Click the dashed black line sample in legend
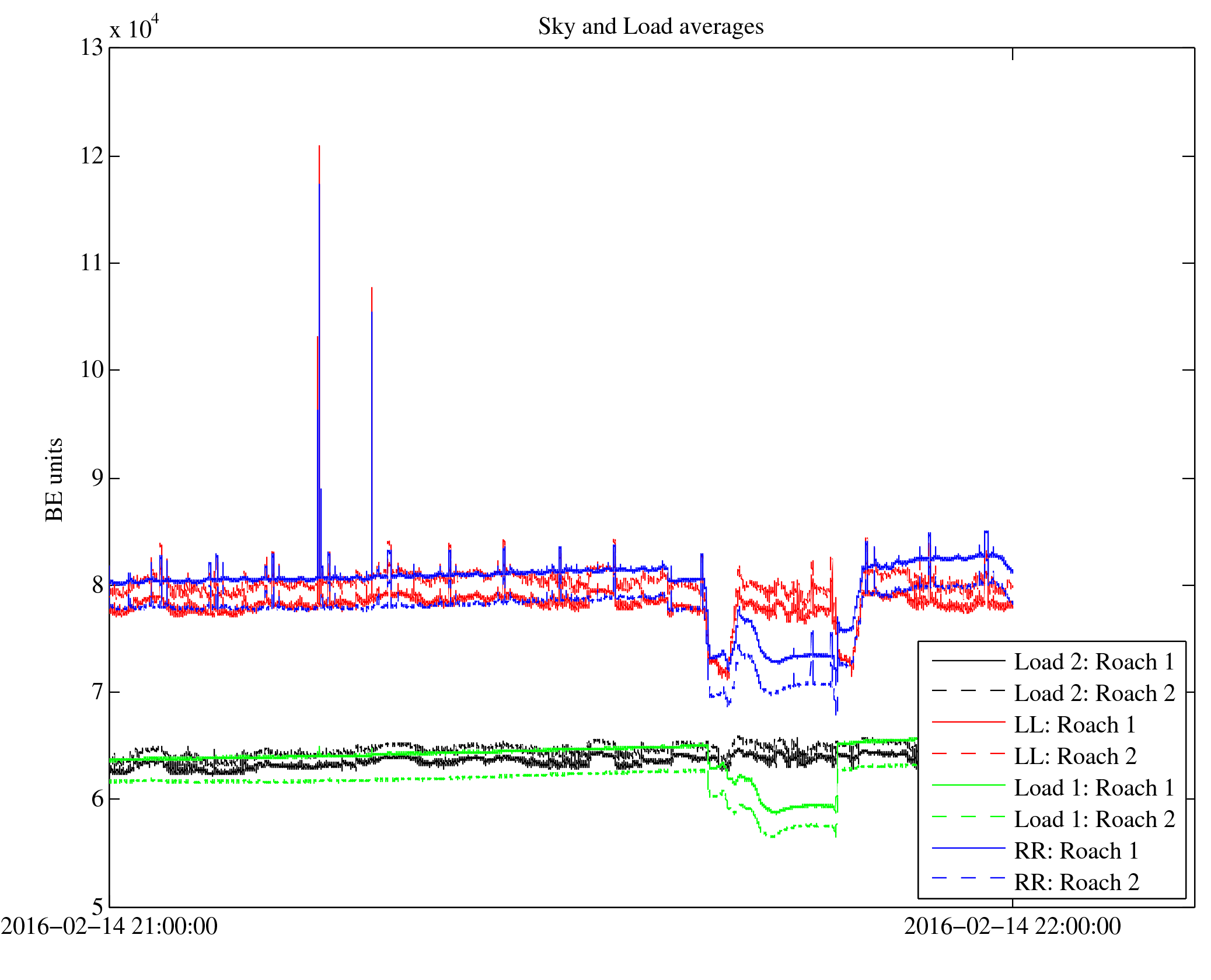The width and height of the screenshot is (1211, 980). point(969,691)
